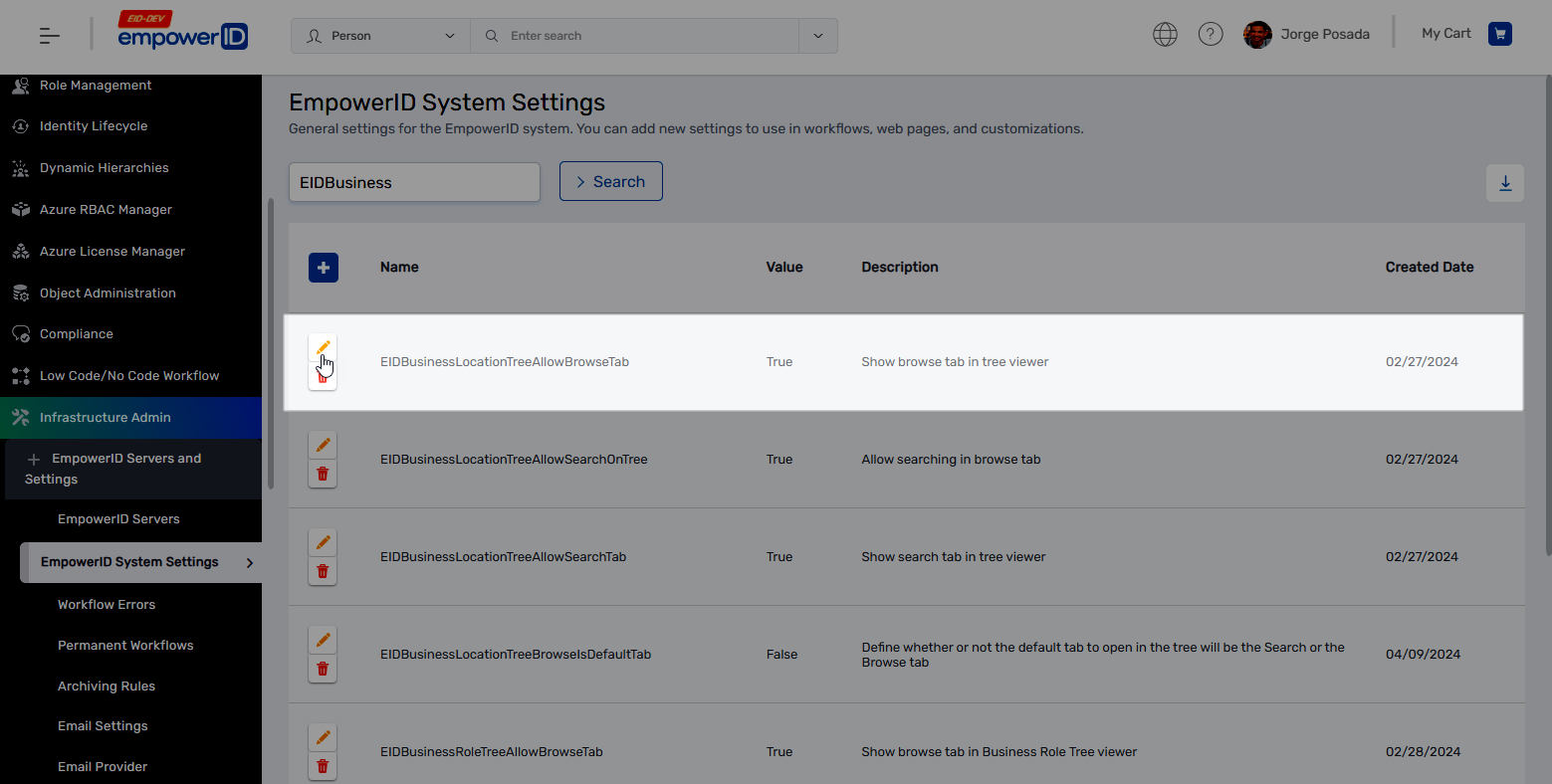Image resolution: width=1552 pixels, height=784 pixels.
Task: Open the help question mark icon
Action: point(1211,33)
